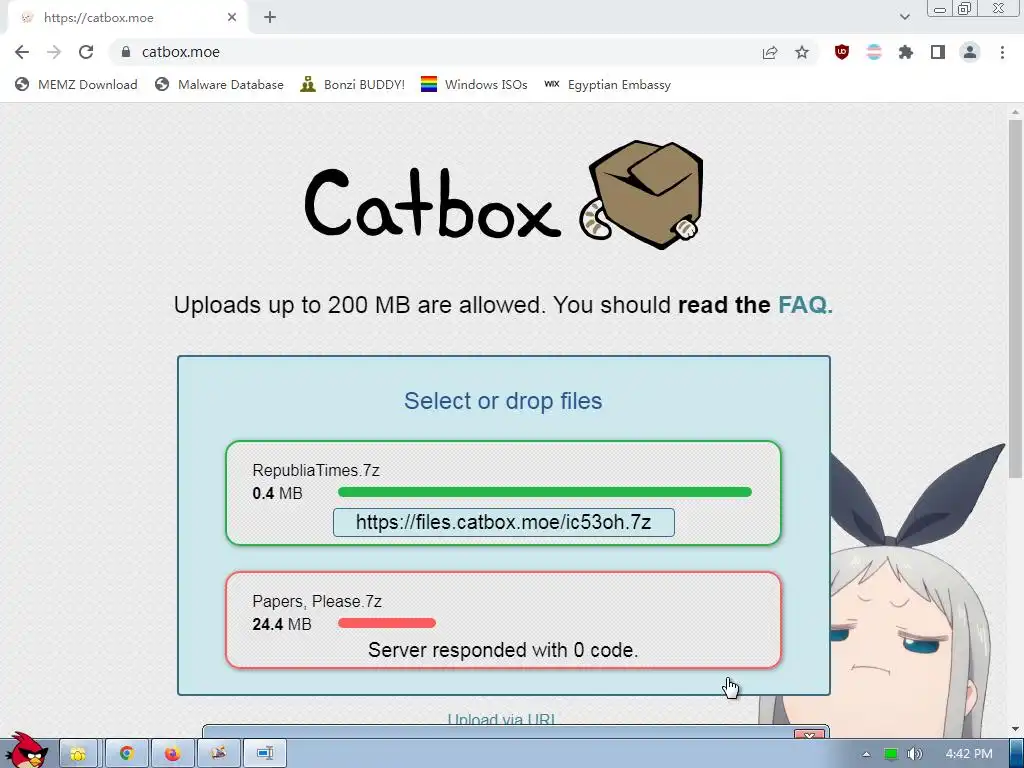The image size is (1024, 768).
Task: Open the striped flag extension icon
Action: click(x=874, y=52)
